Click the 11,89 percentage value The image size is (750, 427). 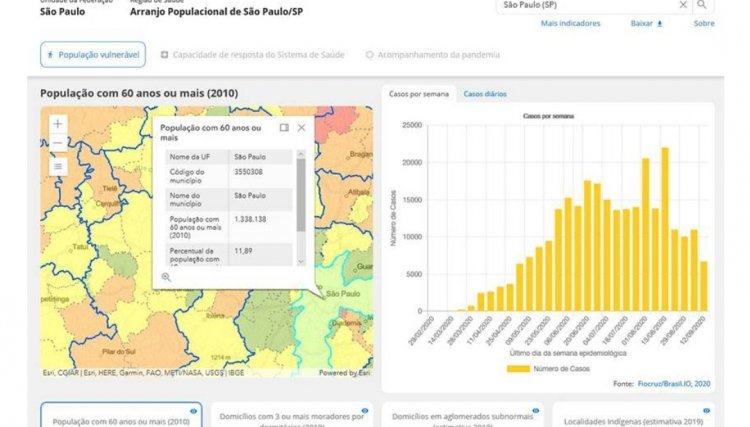[243, 251]
